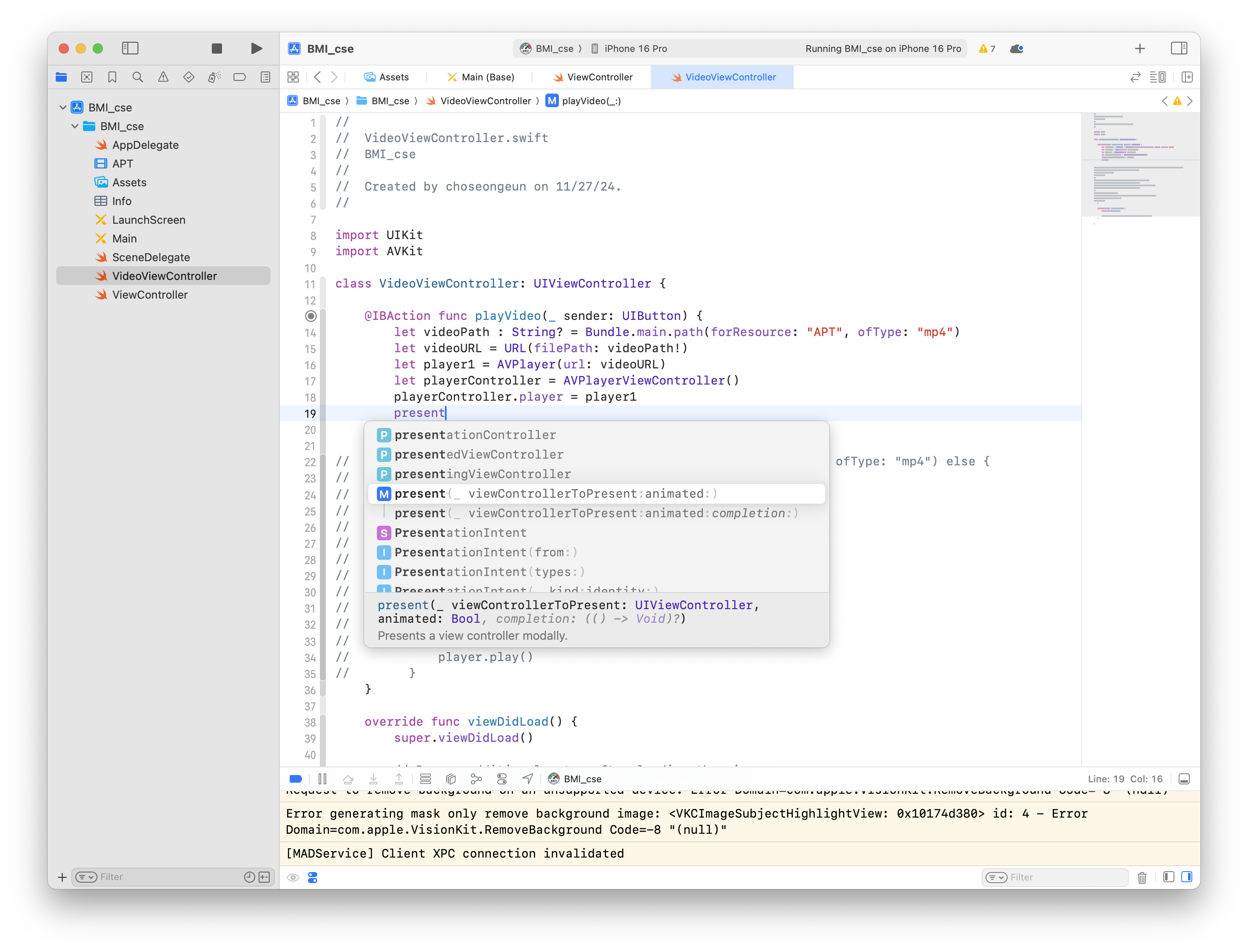
Task: Open the iPhone 16 Pro destination picker
Action: (635, 49)
